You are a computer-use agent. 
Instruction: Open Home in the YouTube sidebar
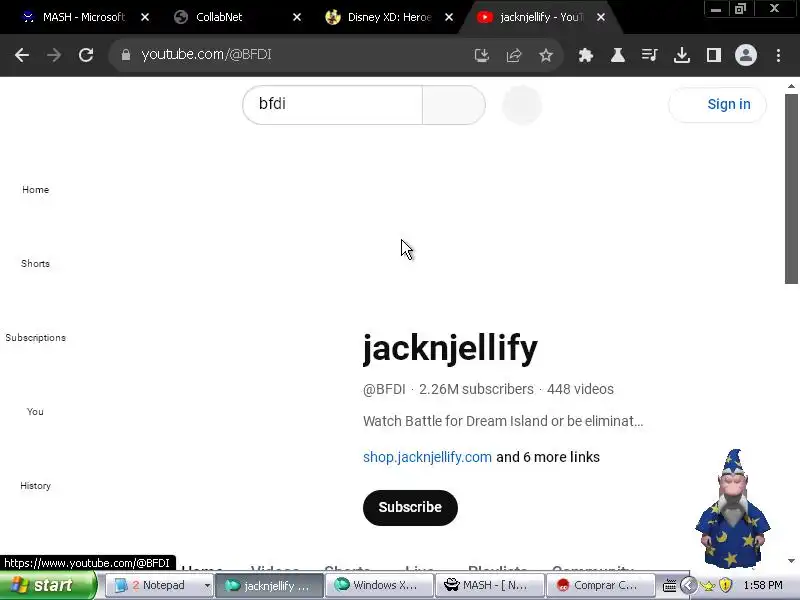point(36,189)
